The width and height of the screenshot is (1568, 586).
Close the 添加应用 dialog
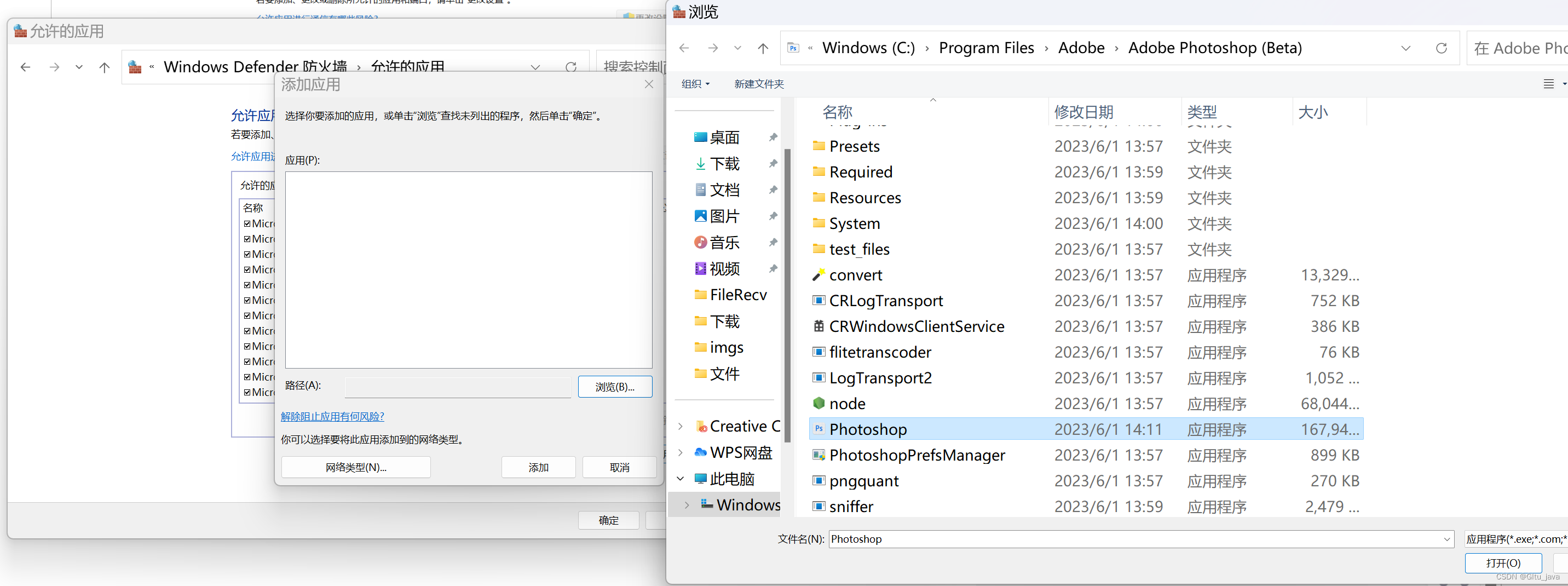pyautogui.click(x=649, y=84)
